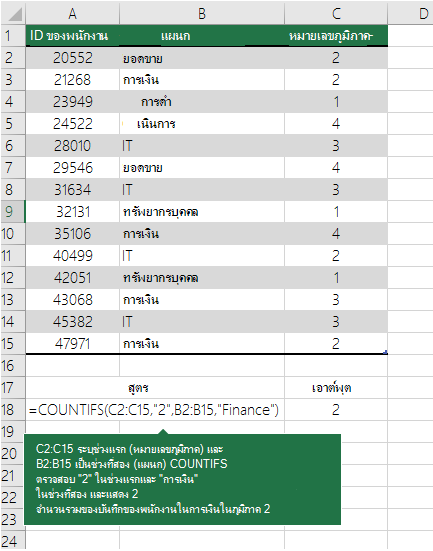Click header cell 'ID ของพนักงาน'

(x=72, y=35)
